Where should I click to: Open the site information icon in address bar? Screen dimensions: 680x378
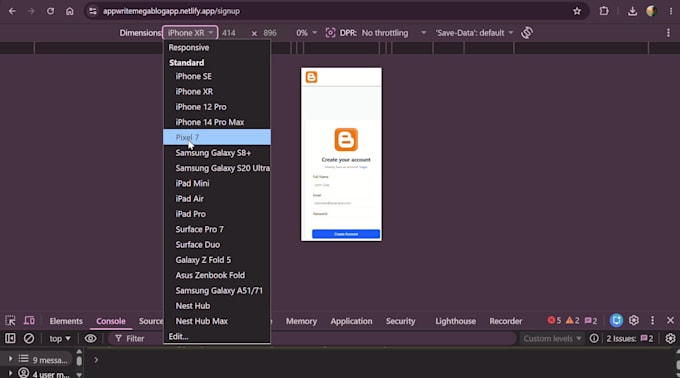93,11
